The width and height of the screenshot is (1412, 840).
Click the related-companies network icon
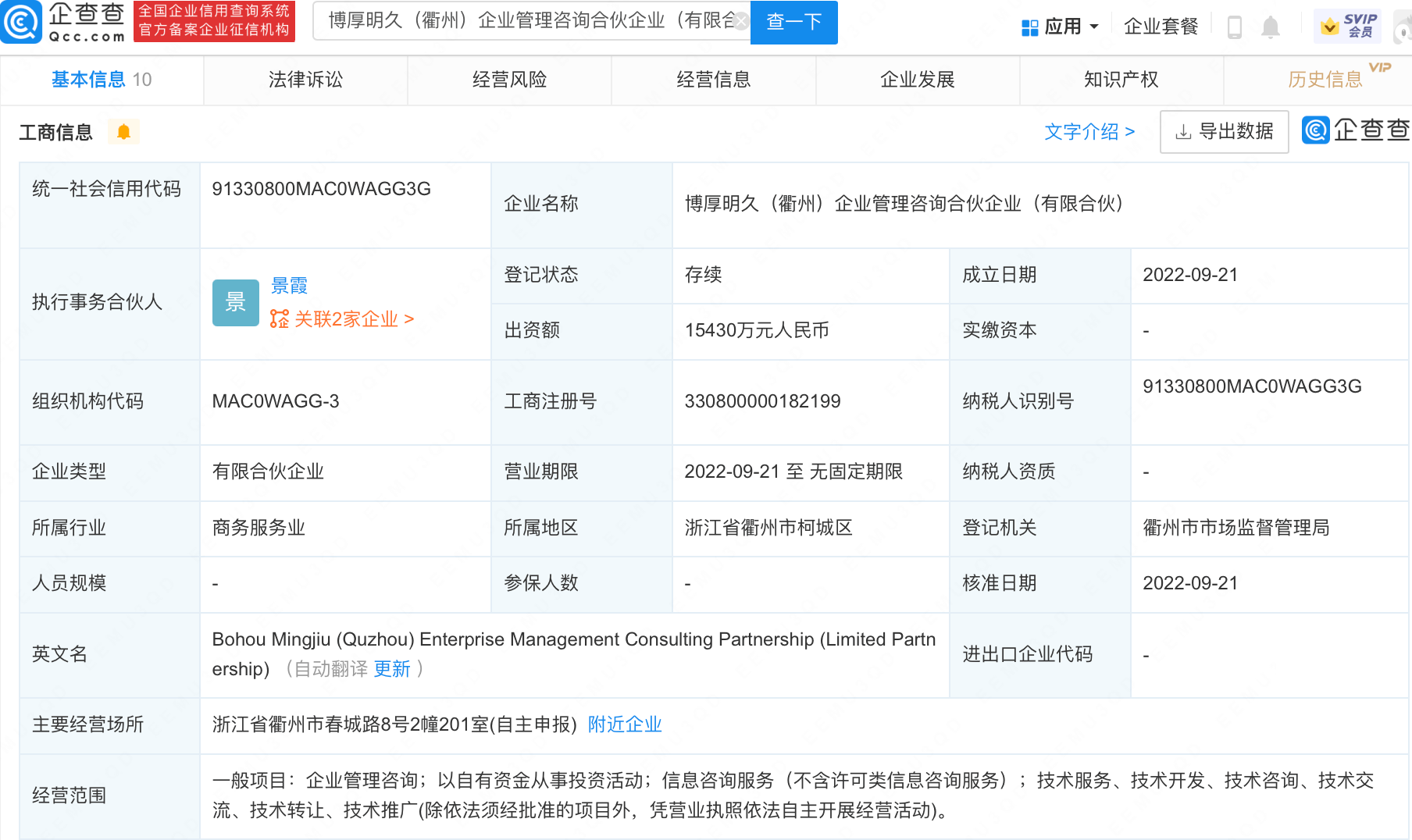click(x=280, y=319)
